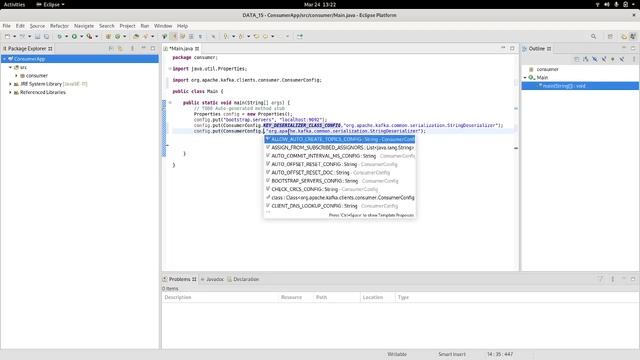Click the Problems view filter icon
The width and height of the screenshot is (640, 360).
coord(600,279)
